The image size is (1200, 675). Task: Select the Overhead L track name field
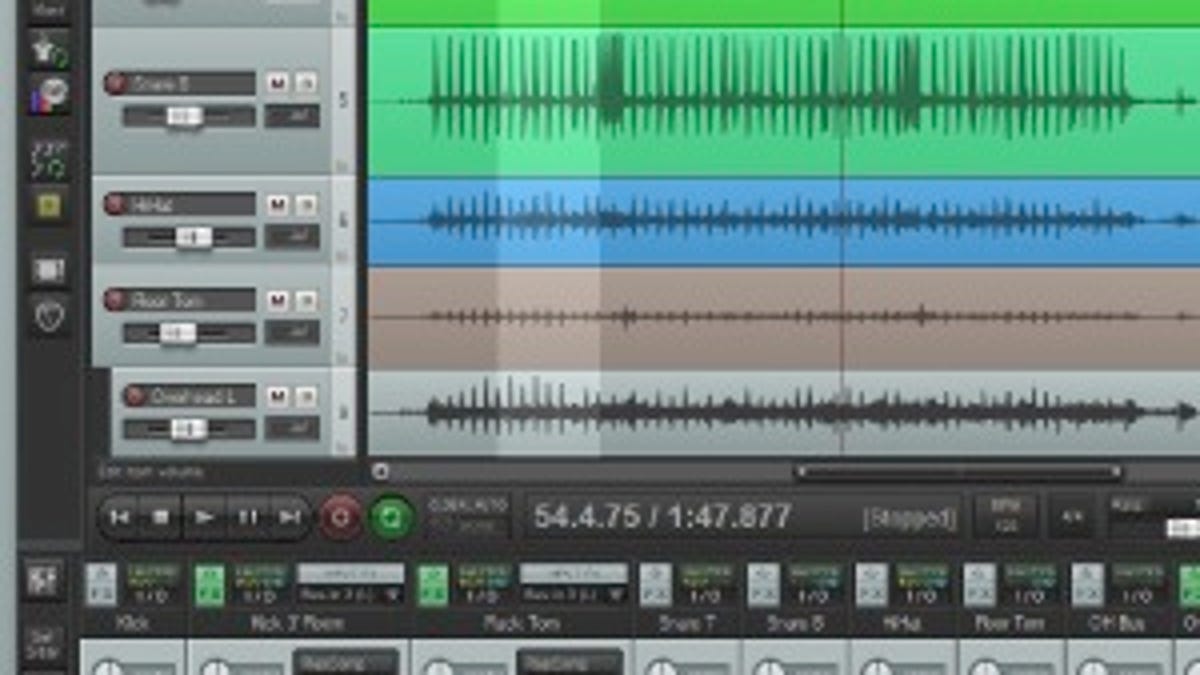(203, 396)
